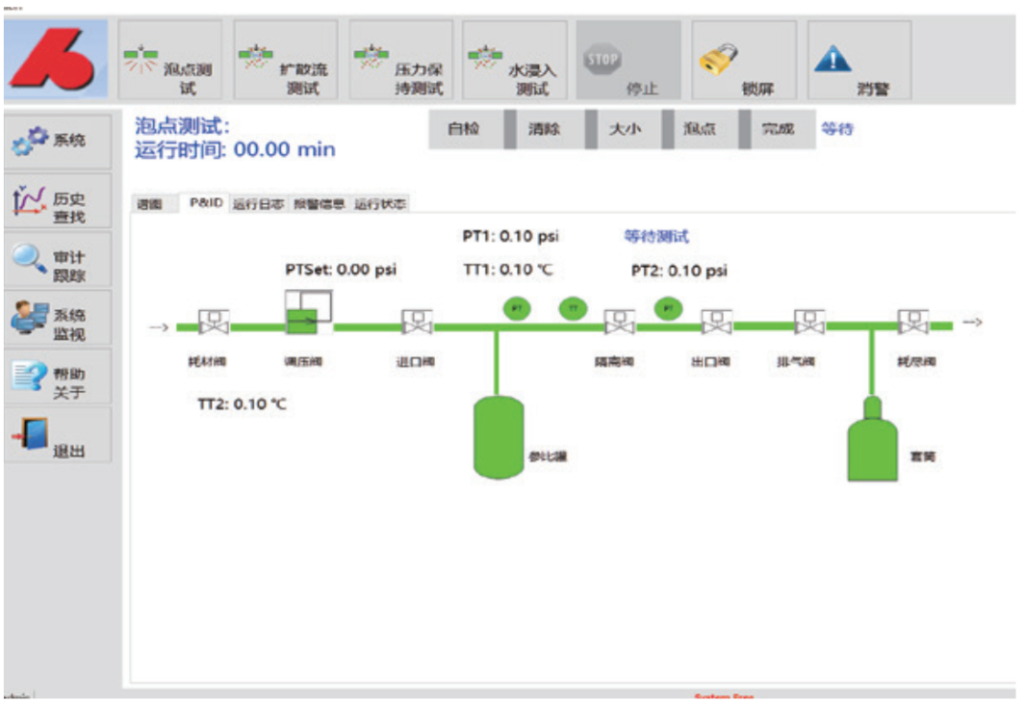Switch to the 报警信息 tab
This screenshot has width=1024, height=703.
(319, 204)
